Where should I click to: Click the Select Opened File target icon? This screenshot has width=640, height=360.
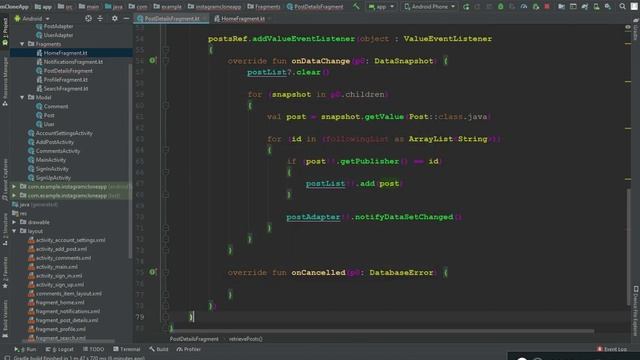tap(88, 18)
